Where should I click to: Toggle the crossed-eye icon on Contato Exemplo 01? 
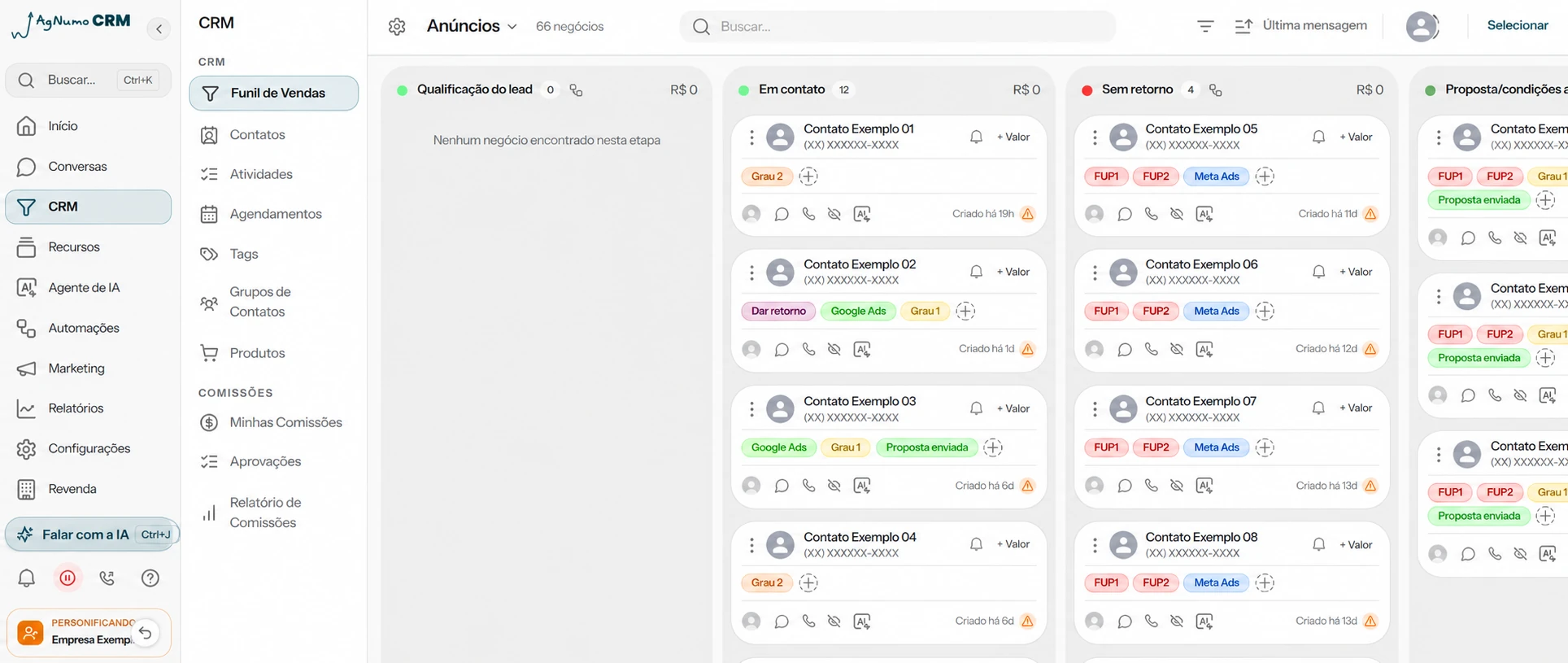834,214
